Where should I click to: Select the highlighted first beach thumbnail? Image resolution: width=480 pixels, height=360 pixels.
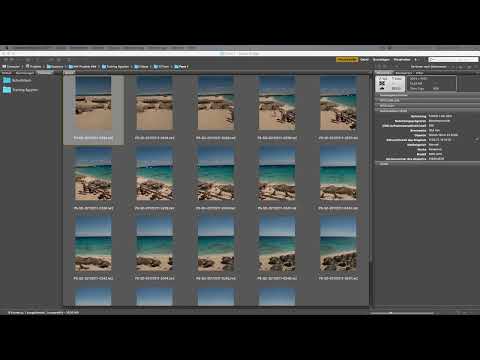(x=93, y=103)
